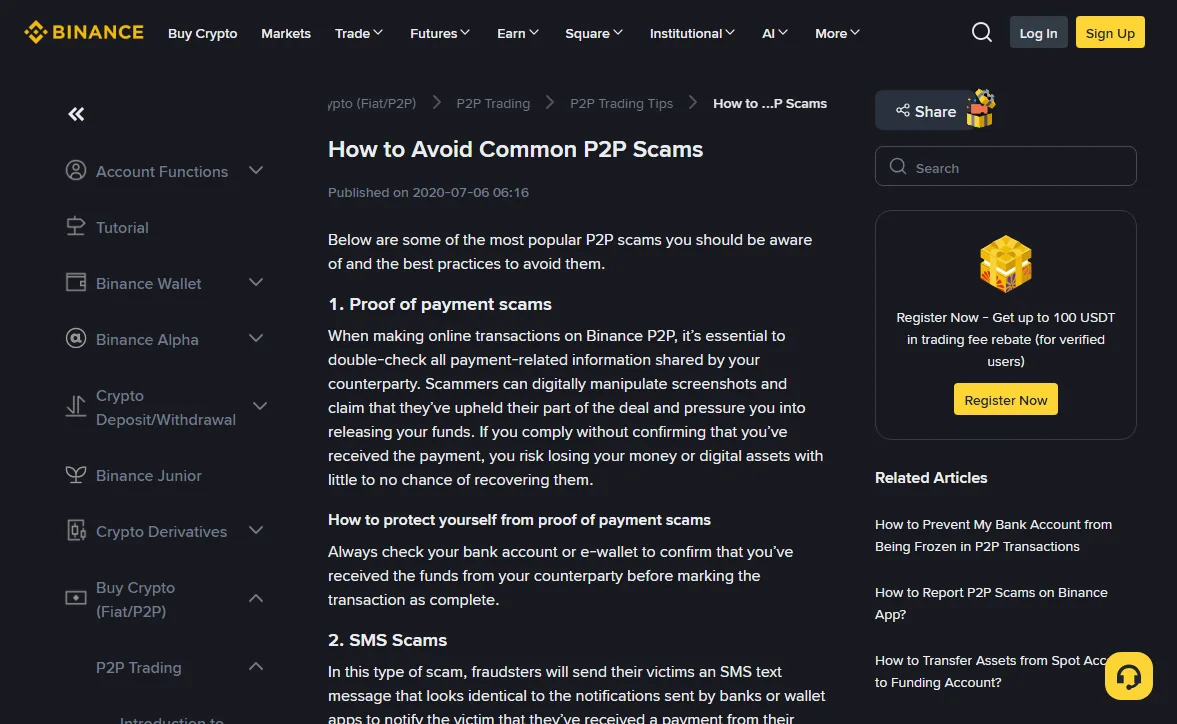Open P2P Trading Tips breadcrumb link
1177x724 pixels.
tap(622, 104)
